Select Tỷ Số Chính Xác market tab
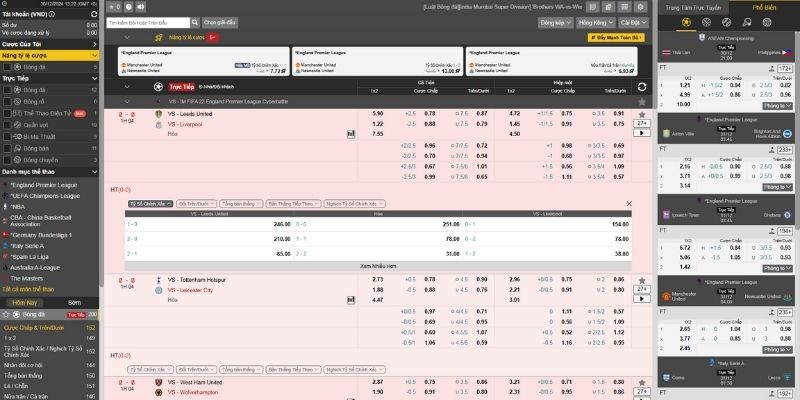The image size is (800, 400). click(x=149, y=203)
